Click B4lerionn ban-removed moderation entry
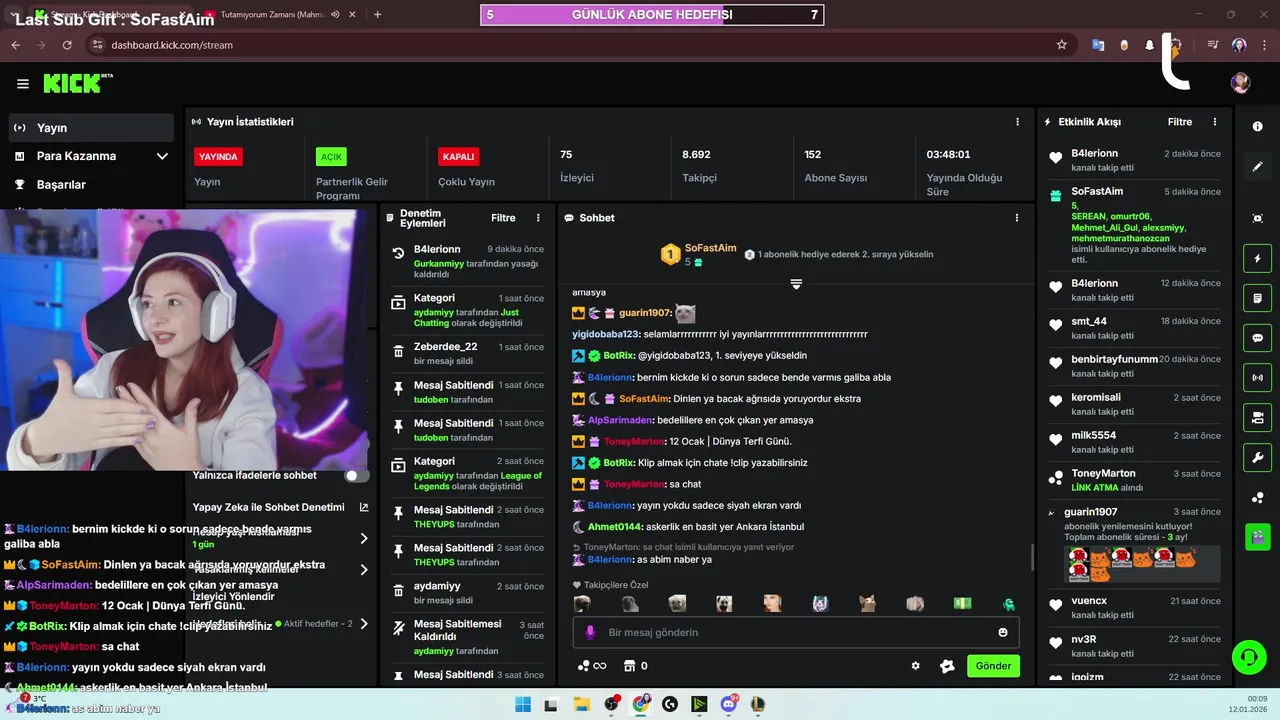This screenshot has width=1280, height=720. [x=467, y=261]
